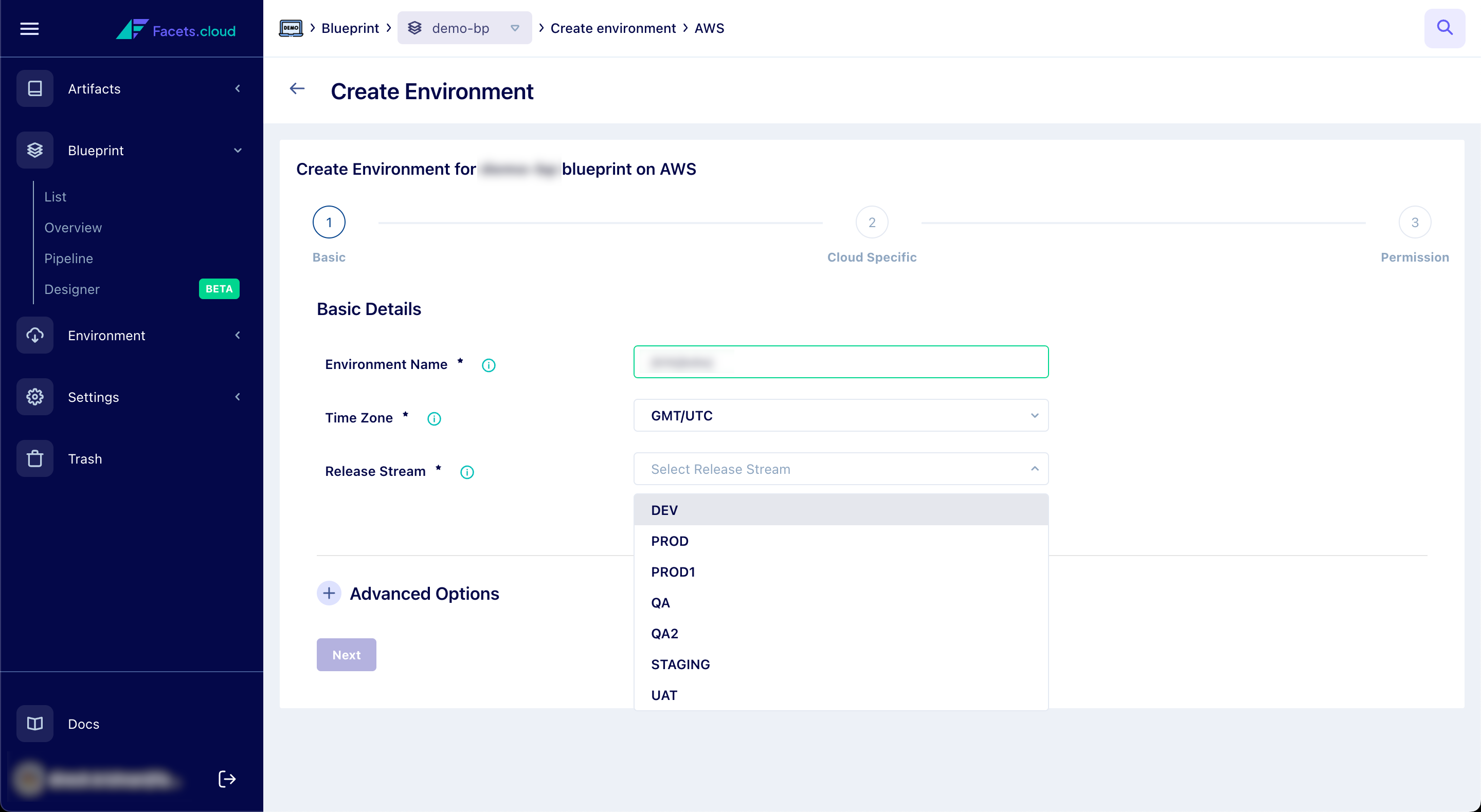This screenshot has width=1481, height=812.
Task: Click the Next button
Action: click(346, 655)
